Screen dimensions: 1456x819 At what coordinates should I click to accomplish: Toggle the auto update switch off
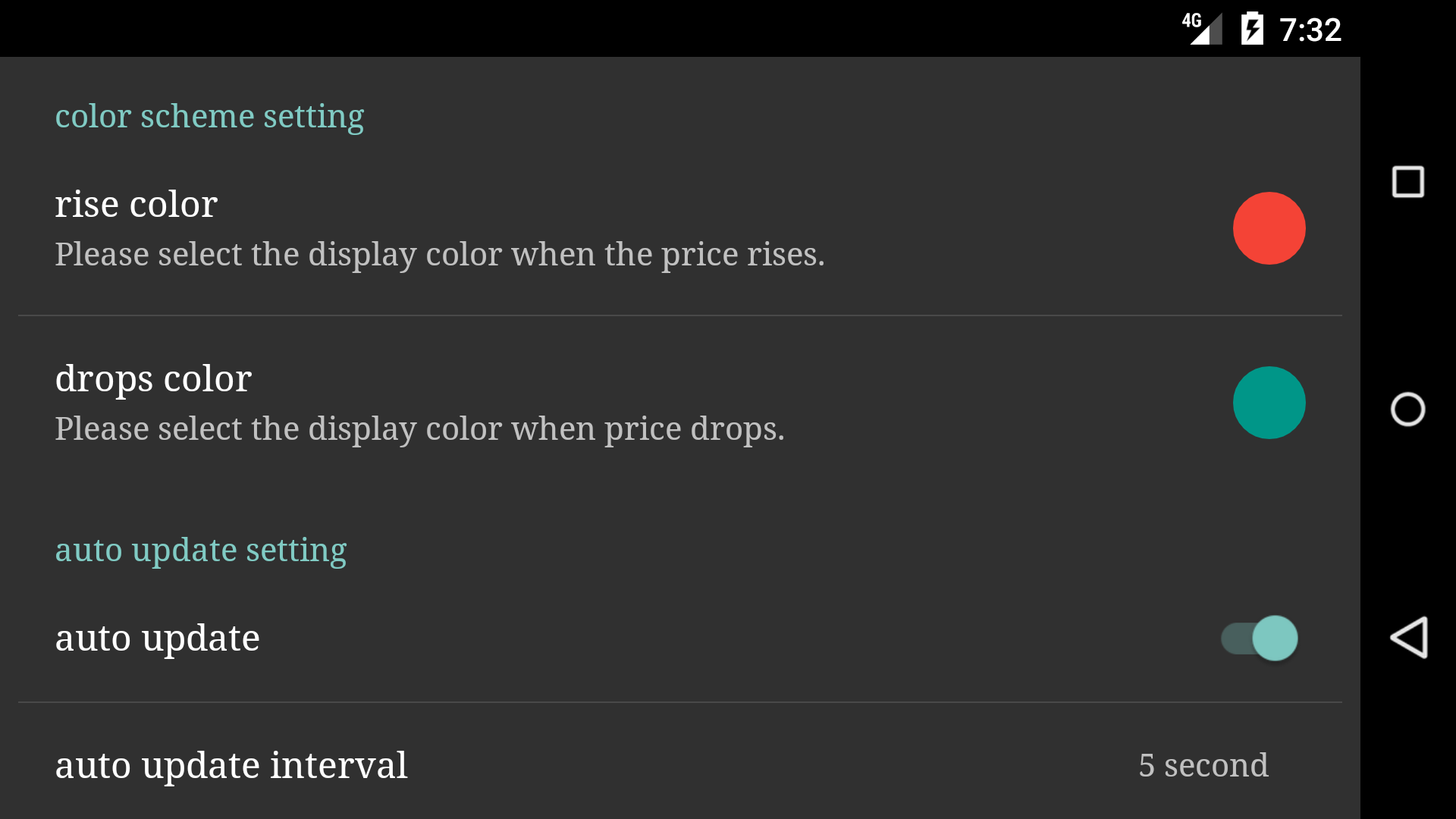pyautogui.click(x=1260, y=638)
